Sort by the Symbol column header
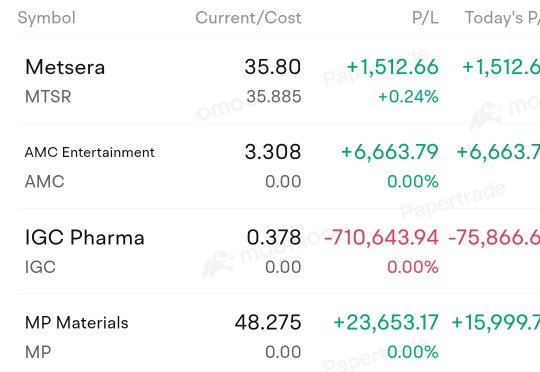The height and width of the screenshot is (372, 540). tap(46, 18)
